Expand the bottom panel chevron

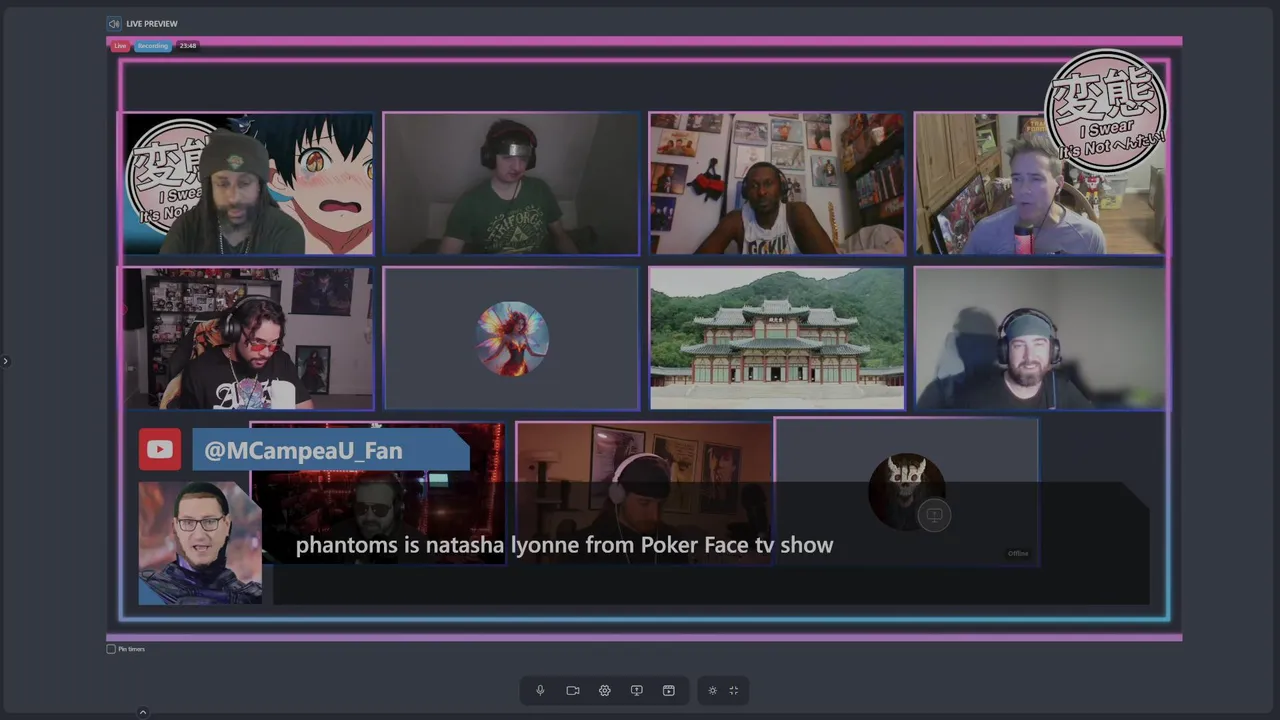click(142, 712)
